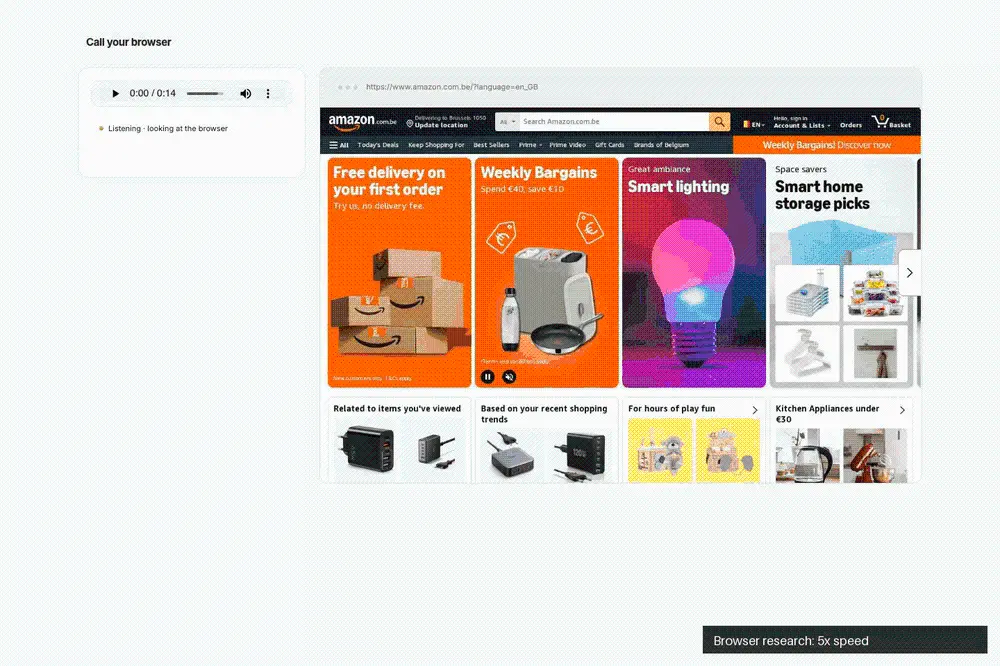Select the wall coat rack thumbnail
This screenshot has width=1000, height=666.
point(875,353)
